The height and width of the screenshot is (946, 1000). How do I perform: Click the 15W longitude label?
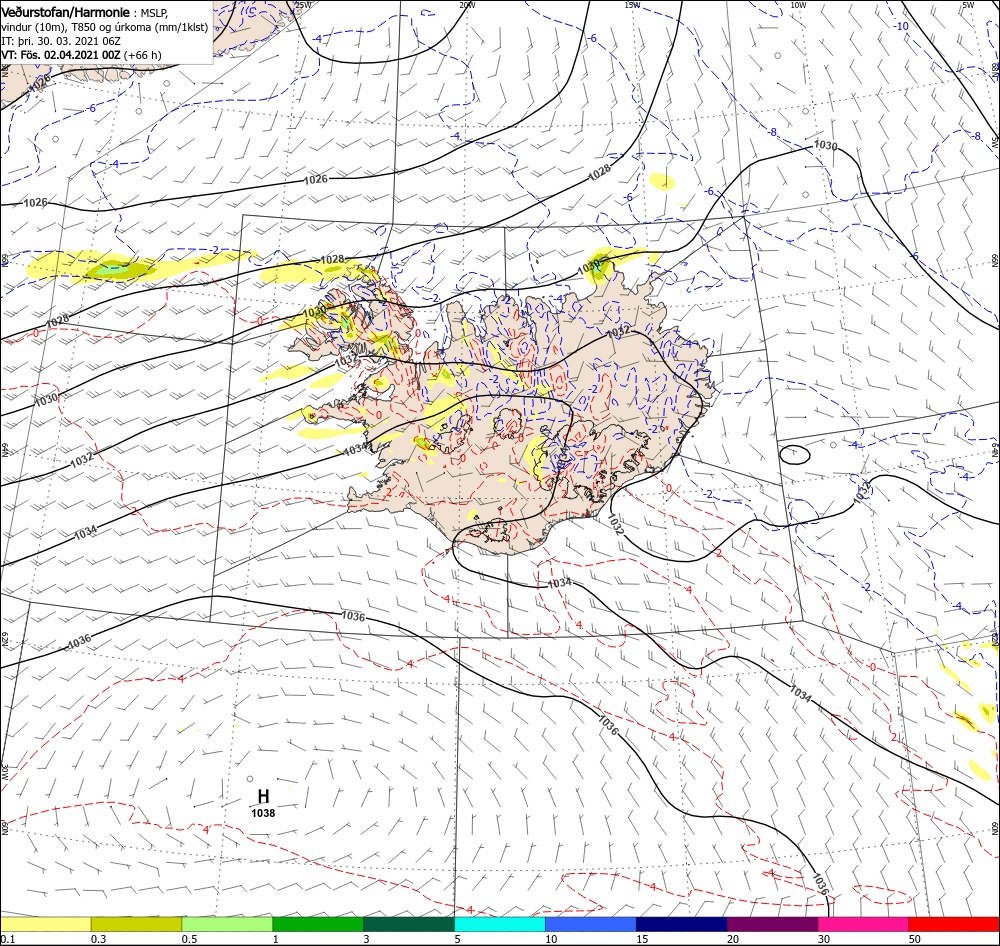(632, 5)
